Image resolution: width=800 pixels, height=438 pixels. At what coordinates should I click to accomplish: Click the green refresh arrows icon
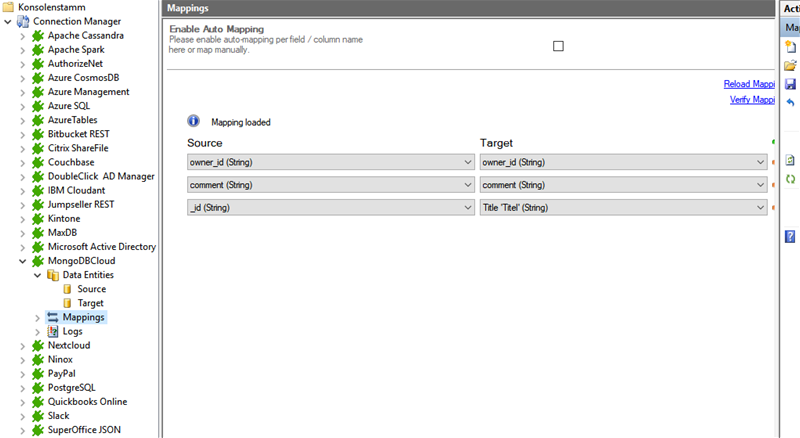tap(789, 179)
